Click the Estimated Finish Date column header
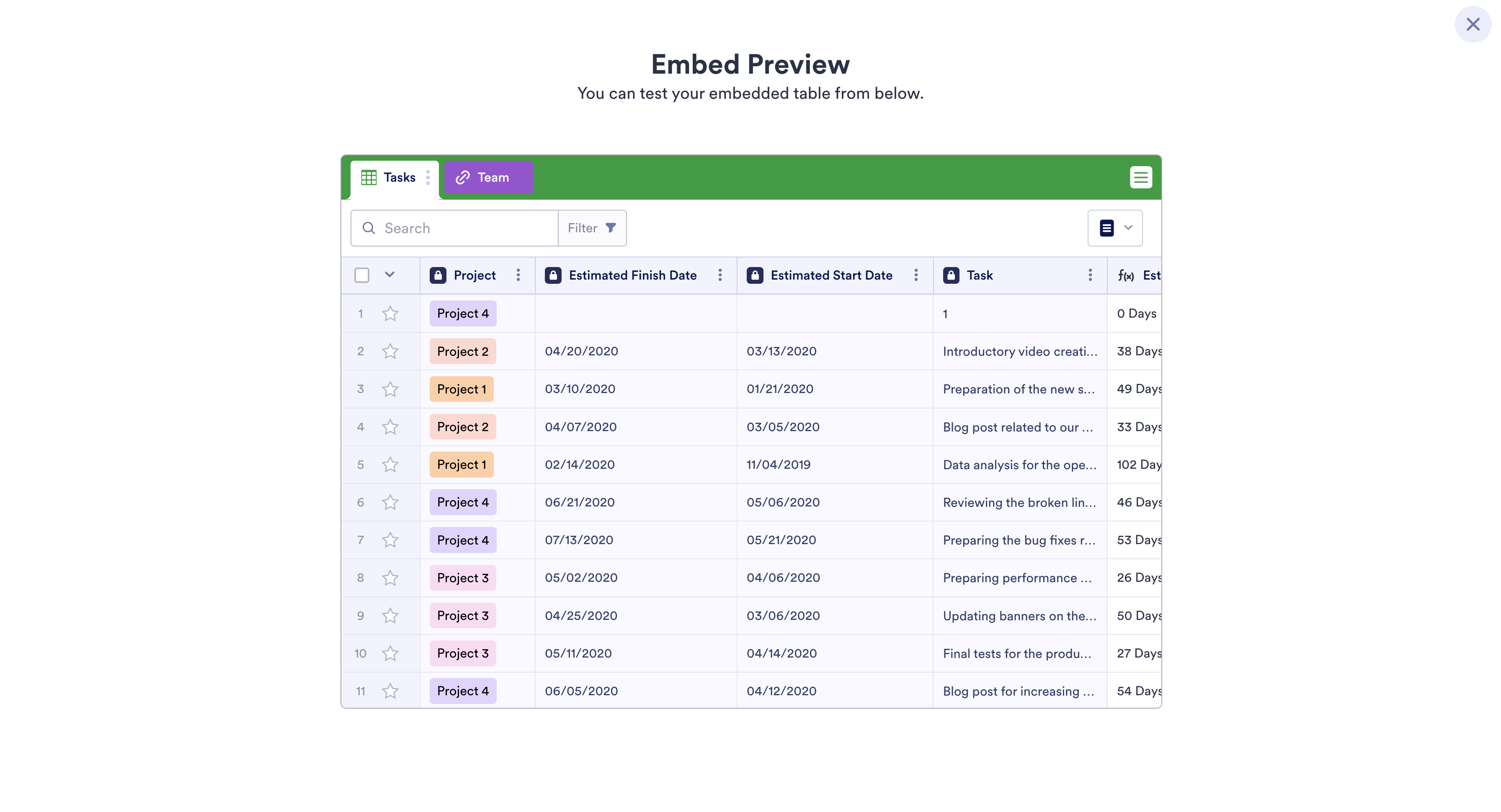The width and height of the screenshot is (1501, 812). [x=632, y=275]
